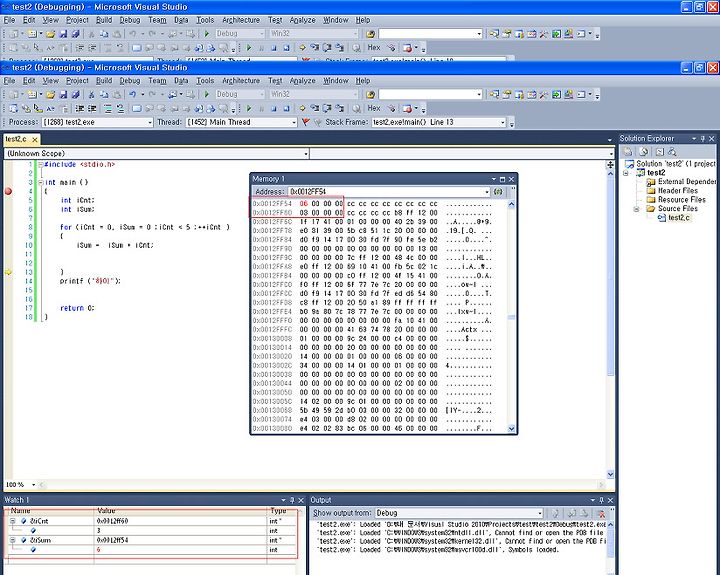Open Show output from dropdown
720x575 pixels.
(x=540, y=513)
